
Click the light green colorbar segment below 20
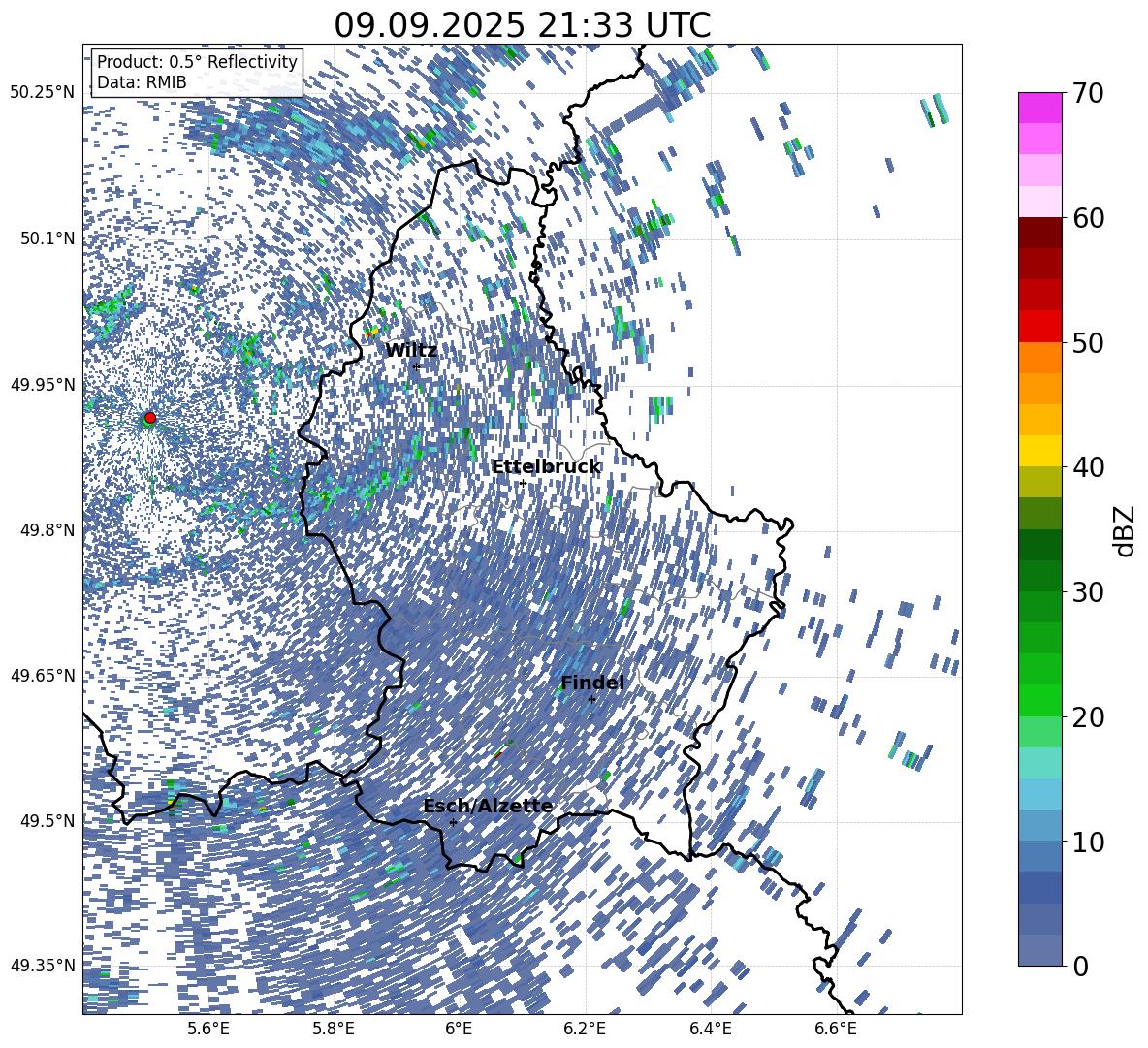1039,732
